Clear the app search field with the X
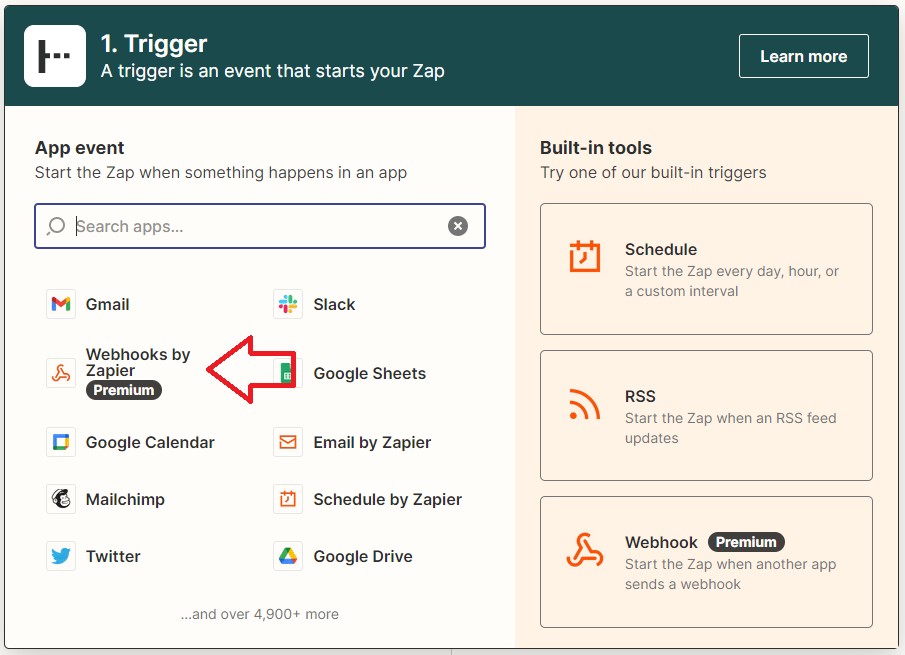The height and width of the screenshot is (655, 905). coord(458,226)
